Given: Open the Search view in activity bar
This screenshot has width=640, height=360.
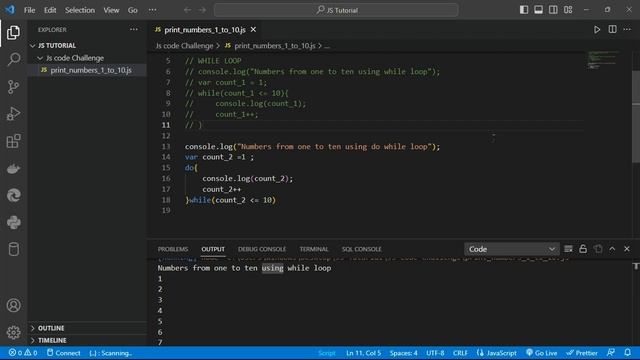Looking at the screenshot, I should click(x=13, y=60).
